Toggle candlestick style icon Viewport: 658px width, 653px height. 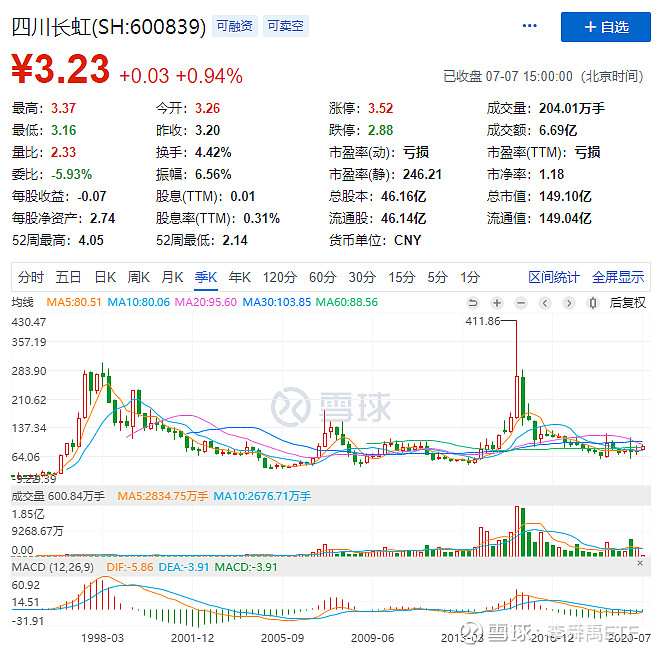593,303
